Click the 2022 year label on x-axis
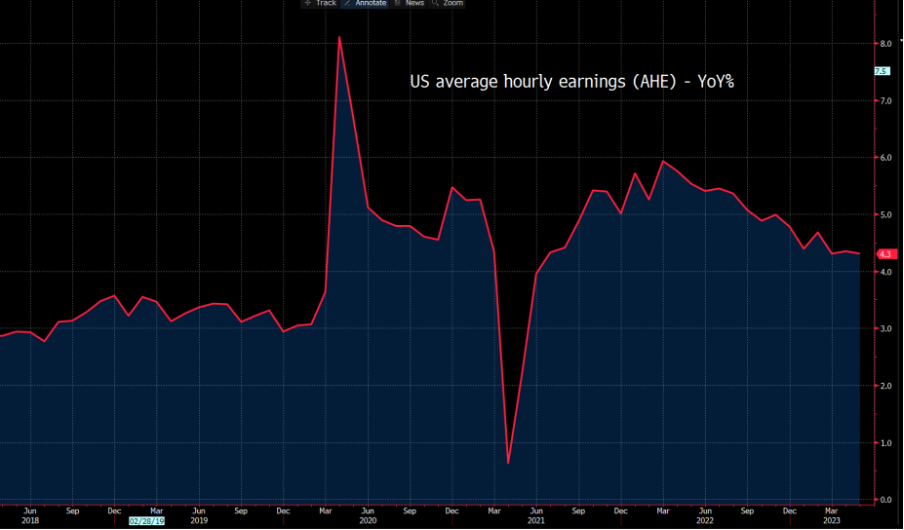The width and height of the screenshot is (904, 530). coord(705,521)
